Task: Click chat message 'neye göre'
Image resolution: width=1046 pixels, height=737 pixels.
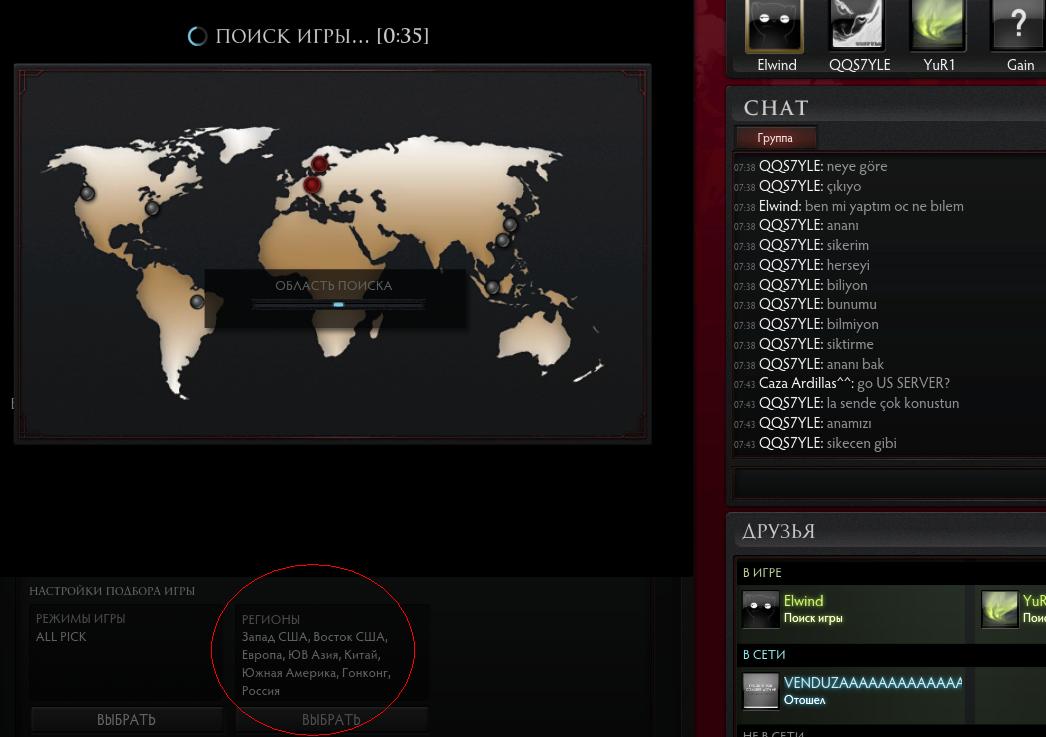Action: pos(857,166)
